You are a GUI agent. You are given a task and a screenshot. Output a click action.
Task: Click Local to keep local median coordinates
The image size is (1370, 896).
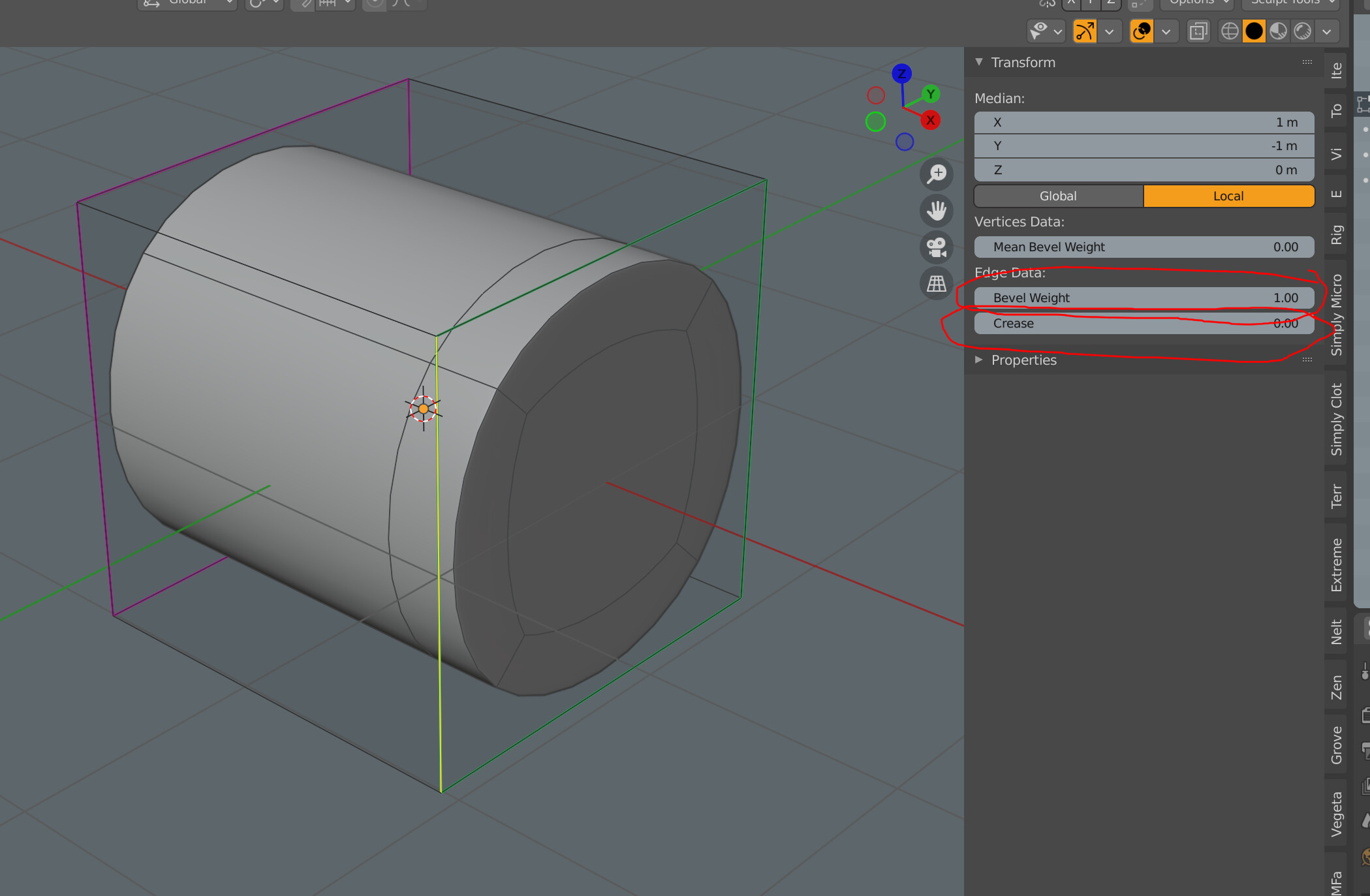[1228, 196]
